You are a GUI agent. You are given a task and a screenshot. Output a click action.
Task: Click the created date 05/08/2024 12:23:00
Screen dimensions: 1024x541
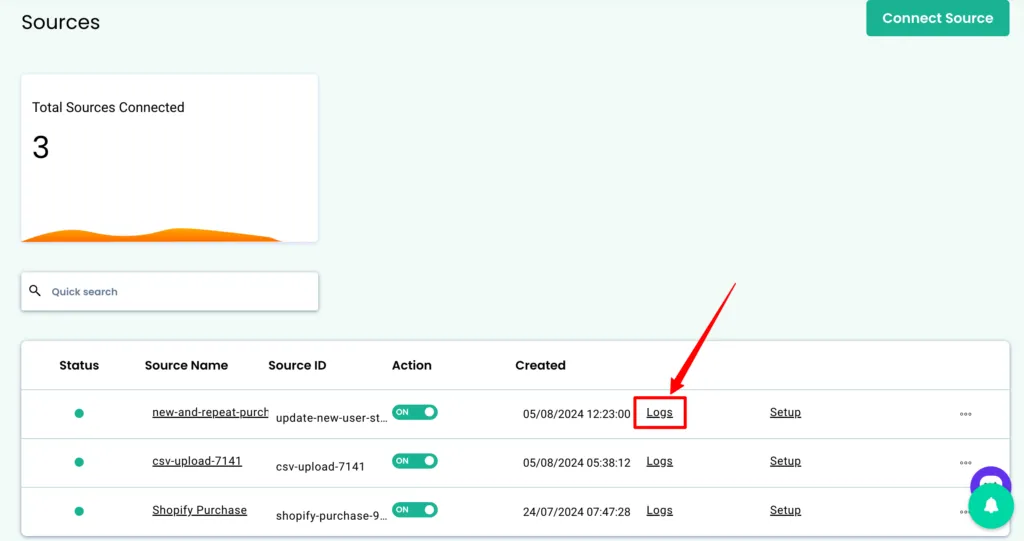click(577, 414)
